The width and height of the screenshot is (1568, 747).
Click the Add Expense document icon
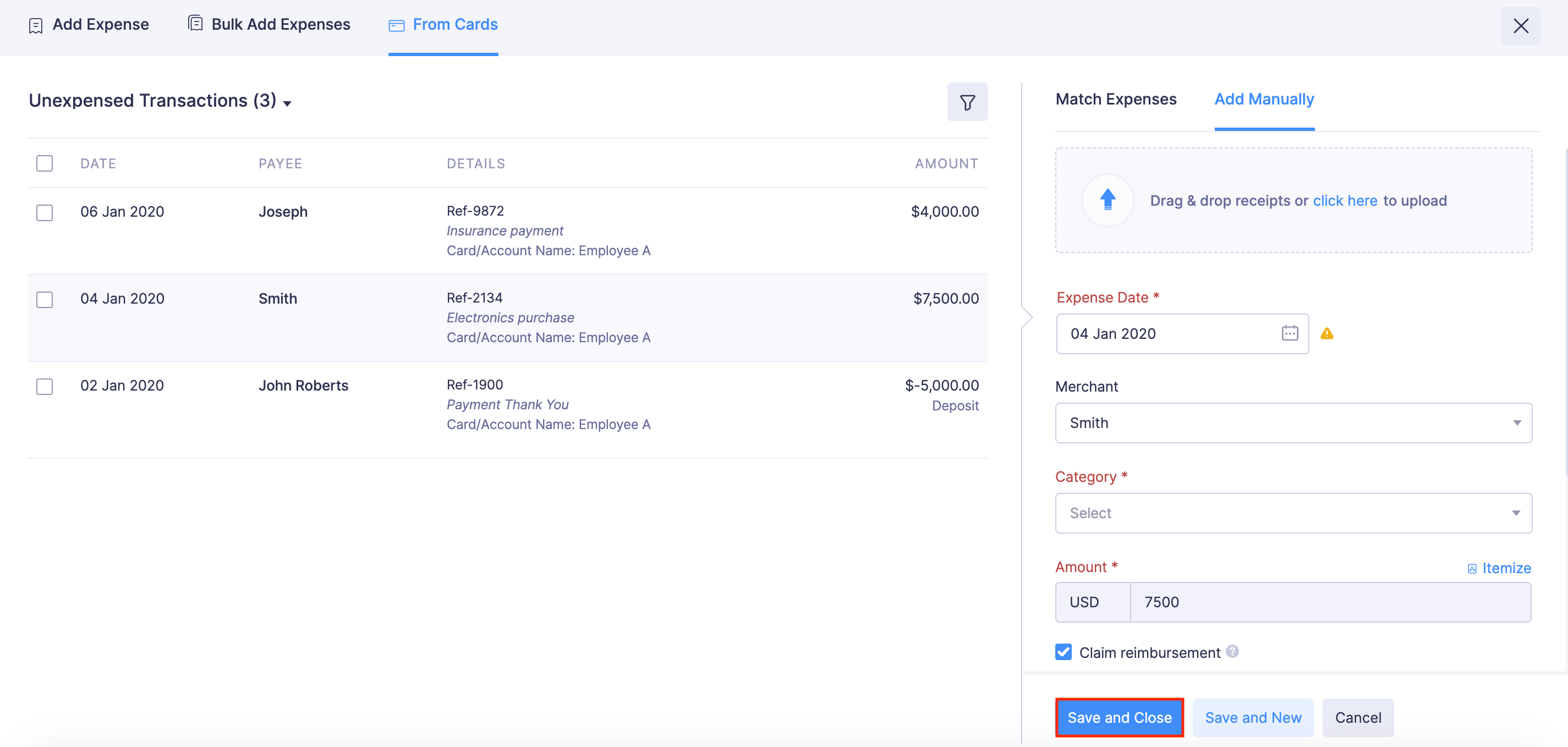[35, 25]
